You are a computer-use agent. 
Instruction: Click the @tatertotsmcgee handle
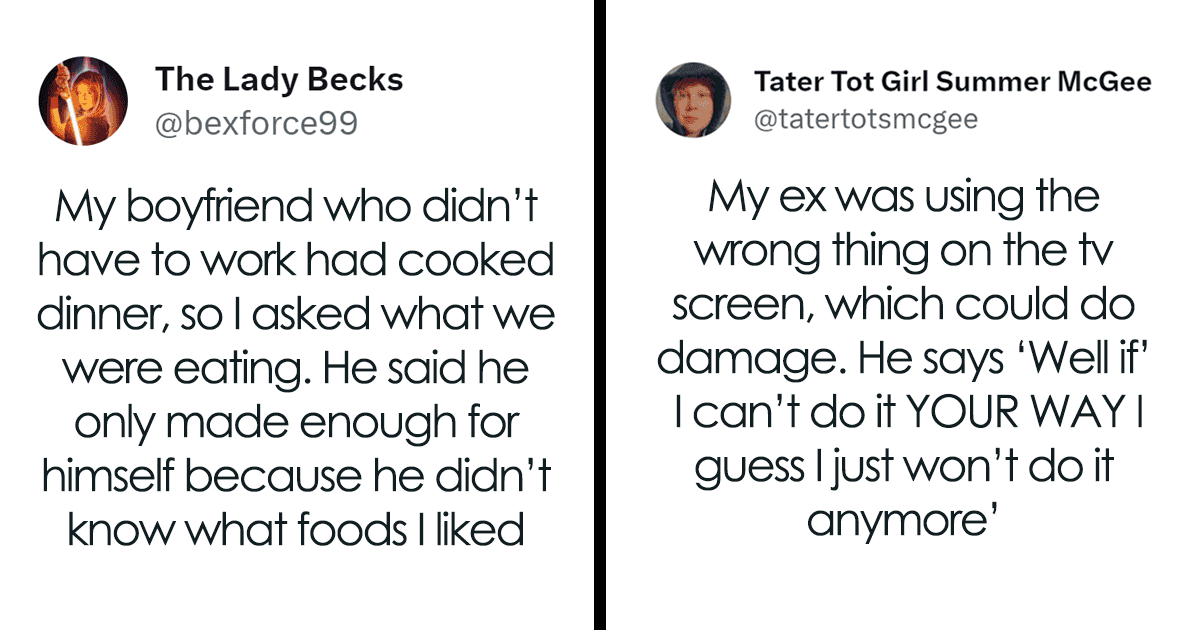coord(865,120)
